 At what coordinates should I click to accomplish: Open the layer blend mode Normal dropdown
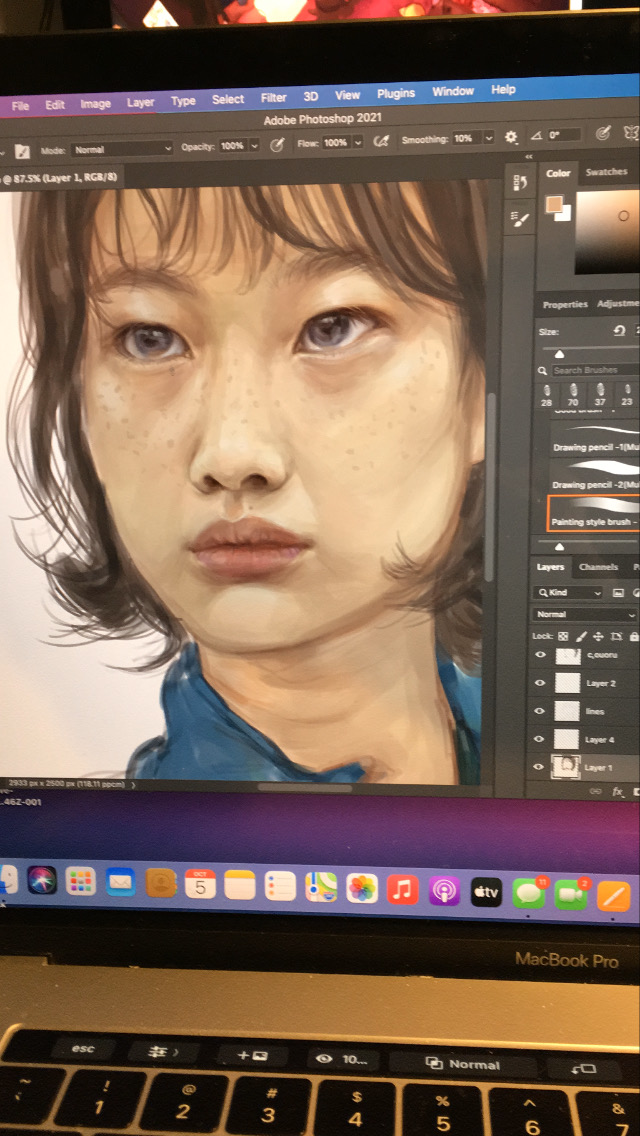click(x=585, y=614)
